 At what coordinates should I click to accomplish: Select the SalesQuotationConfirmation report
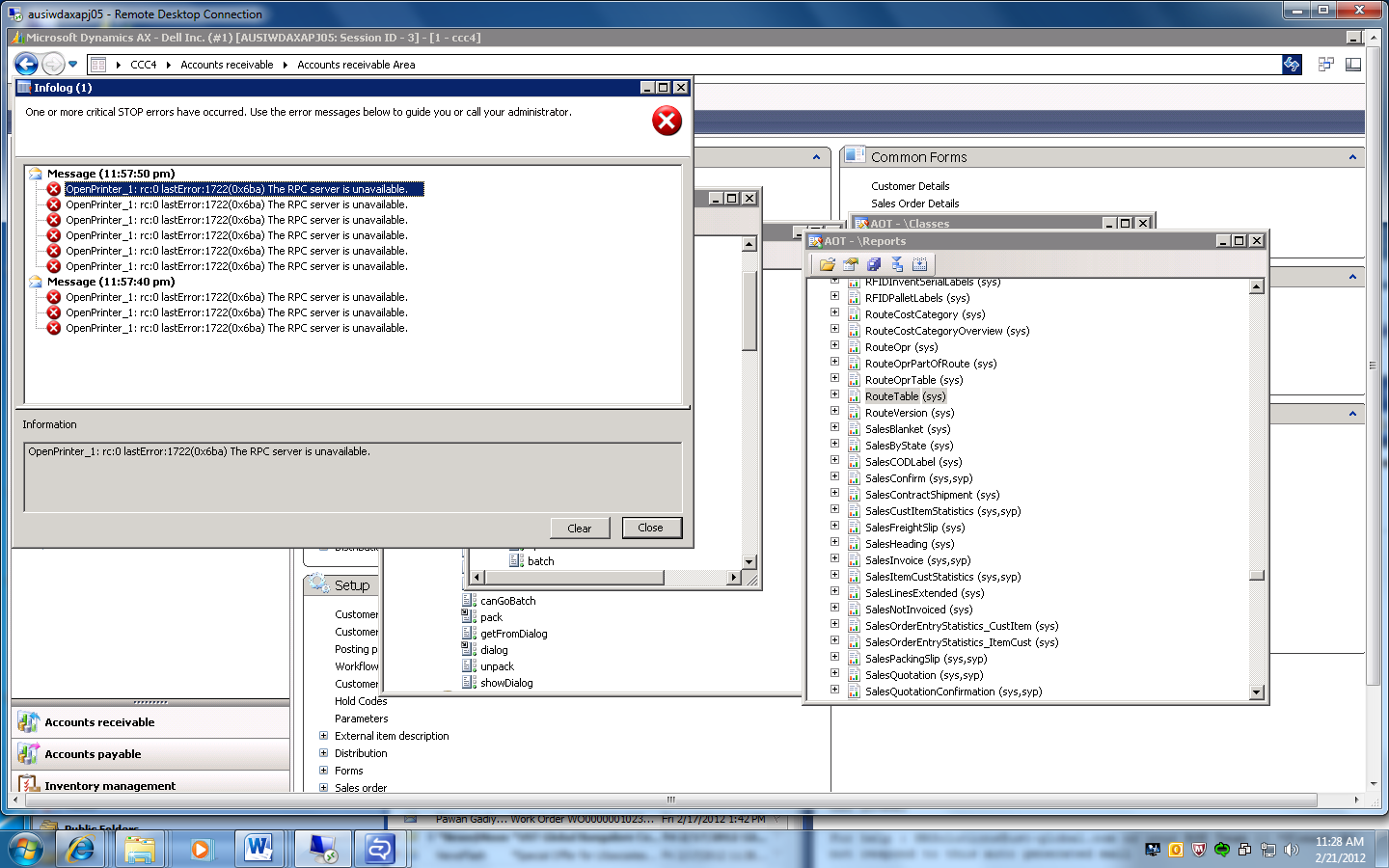(953, 692)
